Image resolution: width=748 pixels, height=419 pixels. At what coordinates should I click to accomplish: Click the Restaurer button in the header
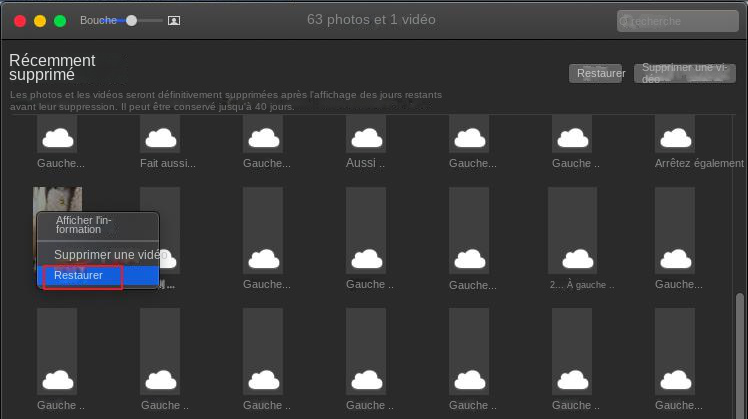tap(596, 73)
